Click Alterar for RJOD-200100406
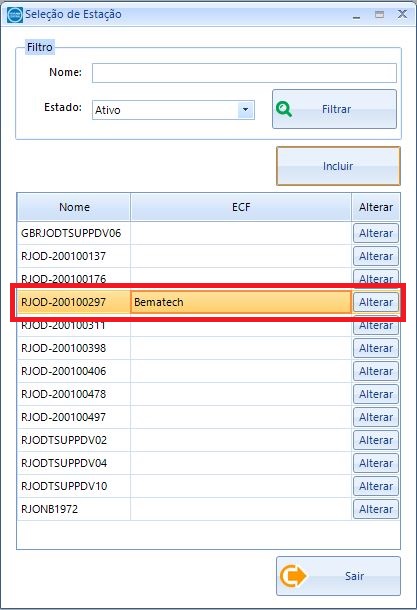417x610 pixels. [x=376, y=371]
